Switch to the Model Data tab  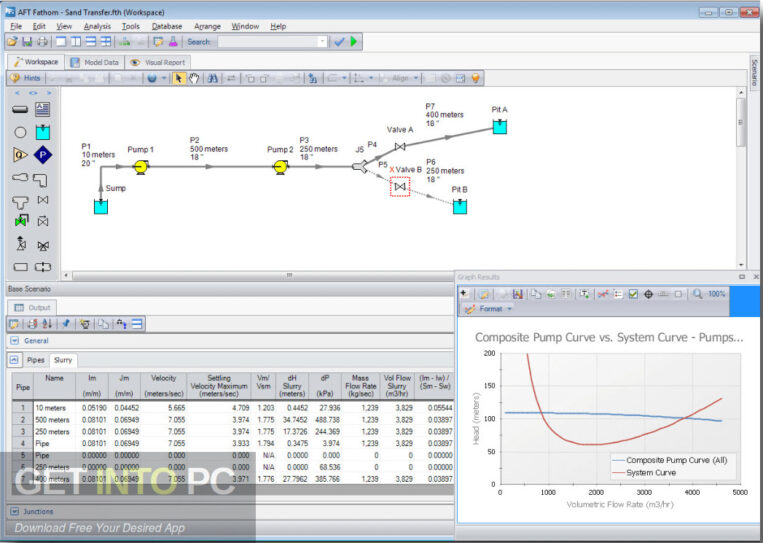pos(94,62)
